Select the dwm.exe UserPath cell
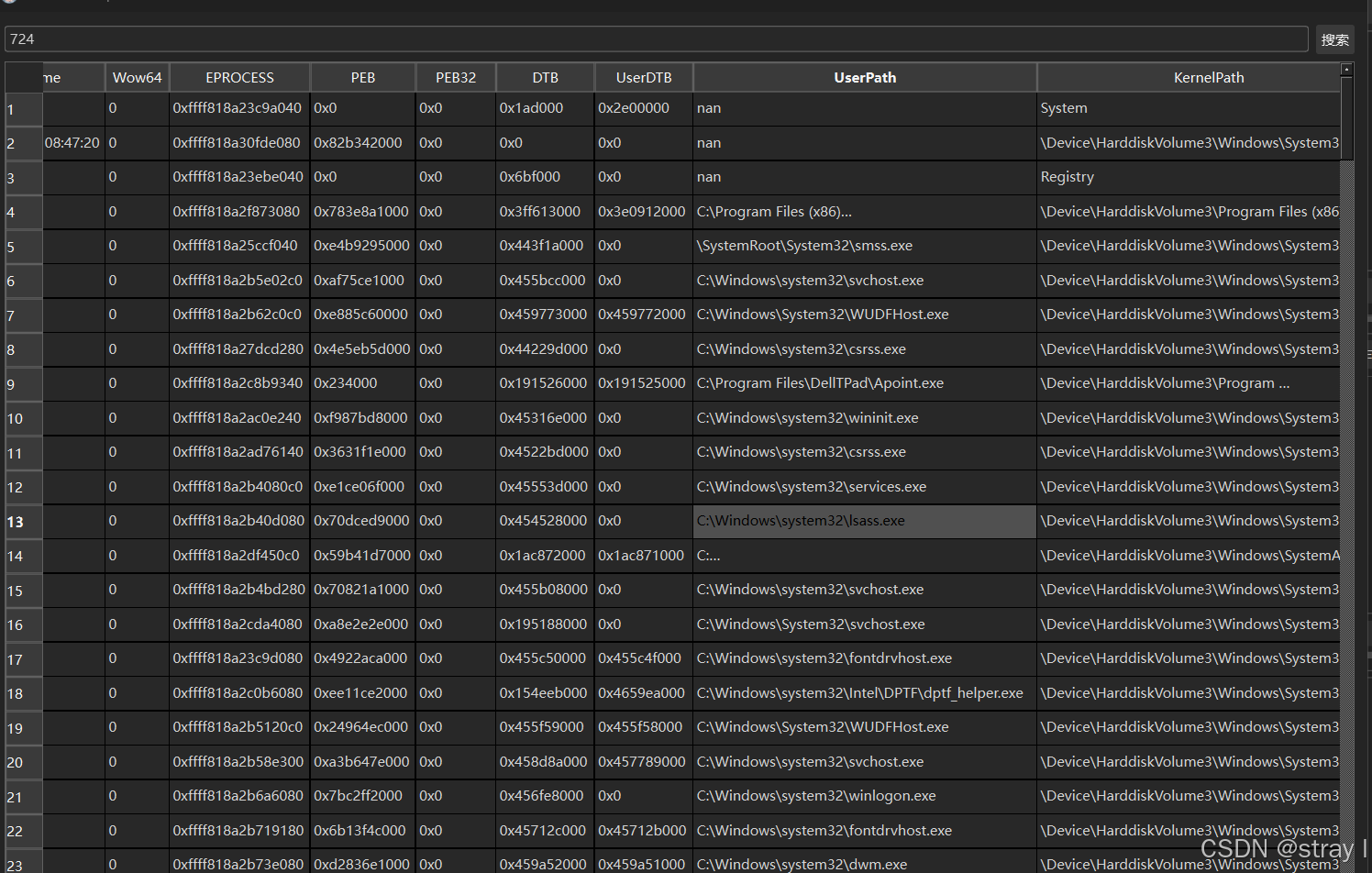 [865, 862]
